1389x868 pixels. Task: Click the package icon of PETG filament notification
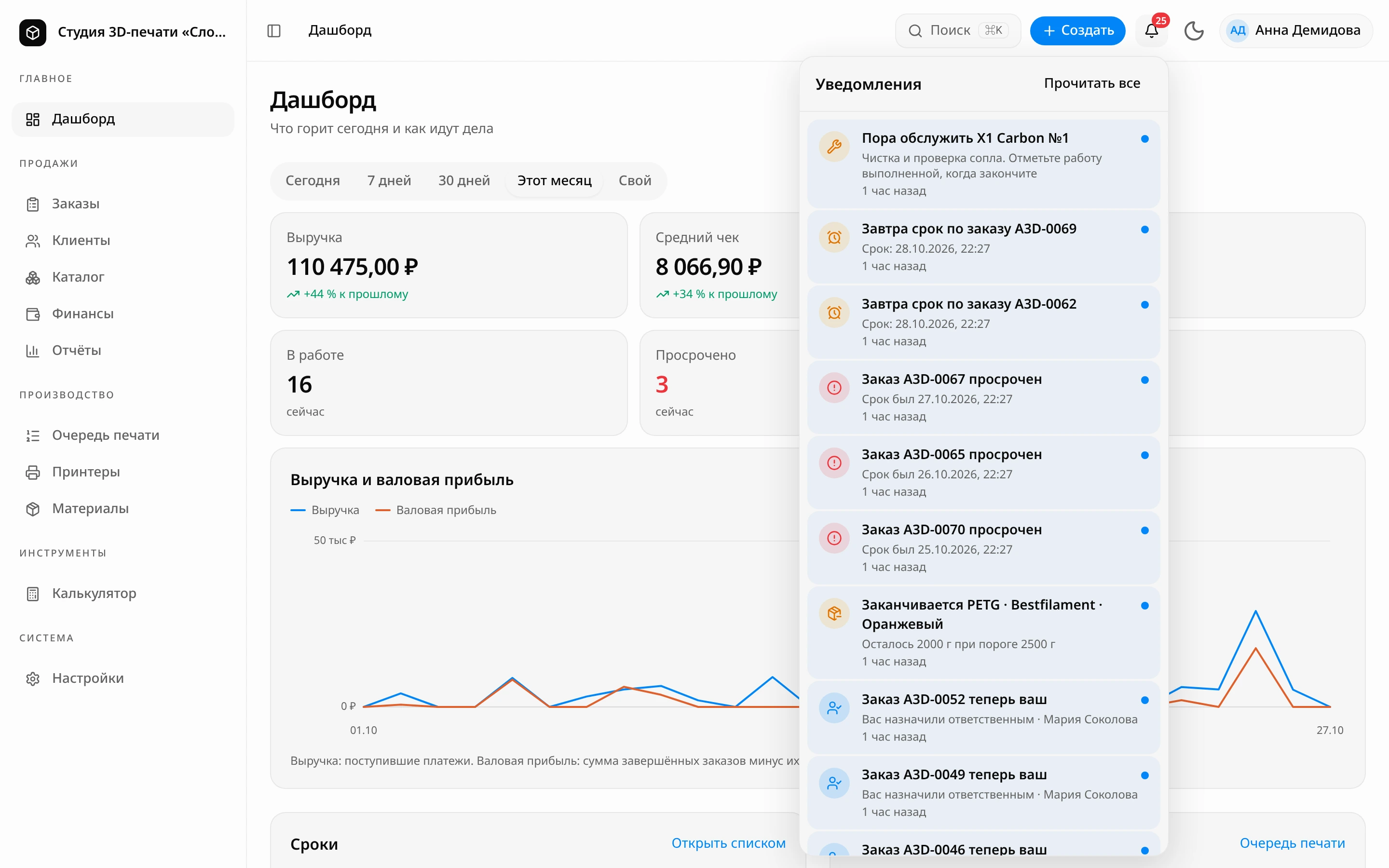[834, 614]
